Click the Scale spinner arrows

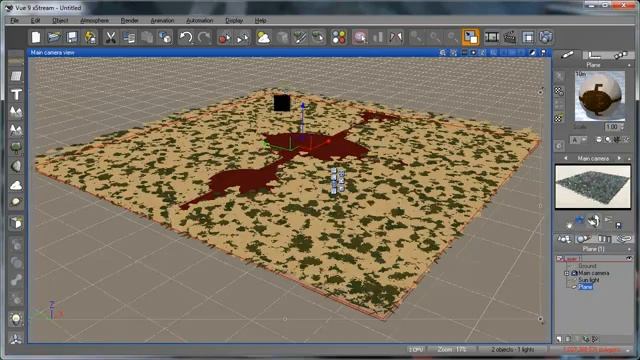point(623,127)
